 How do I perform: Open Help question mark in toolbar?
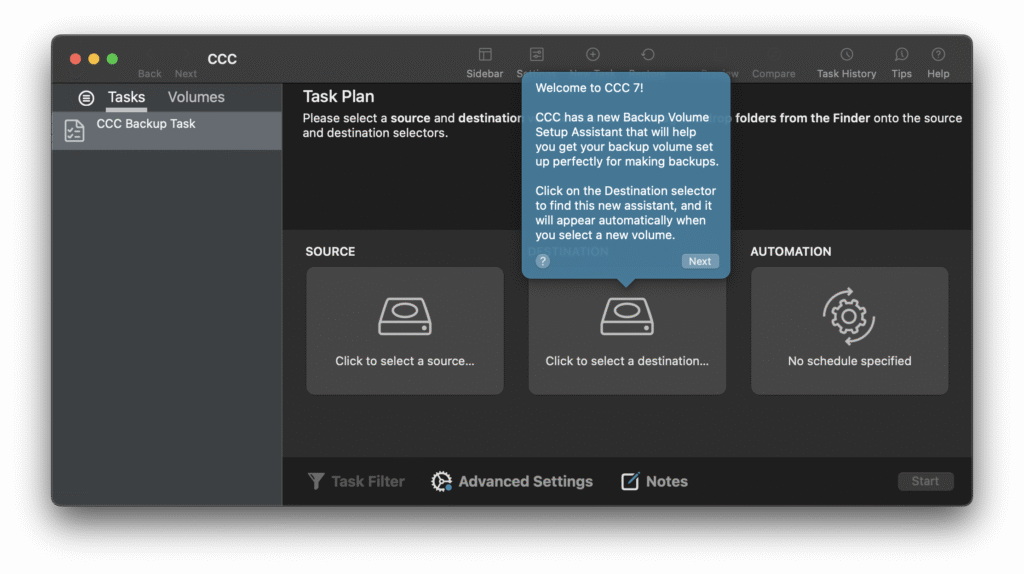[938, 55]
